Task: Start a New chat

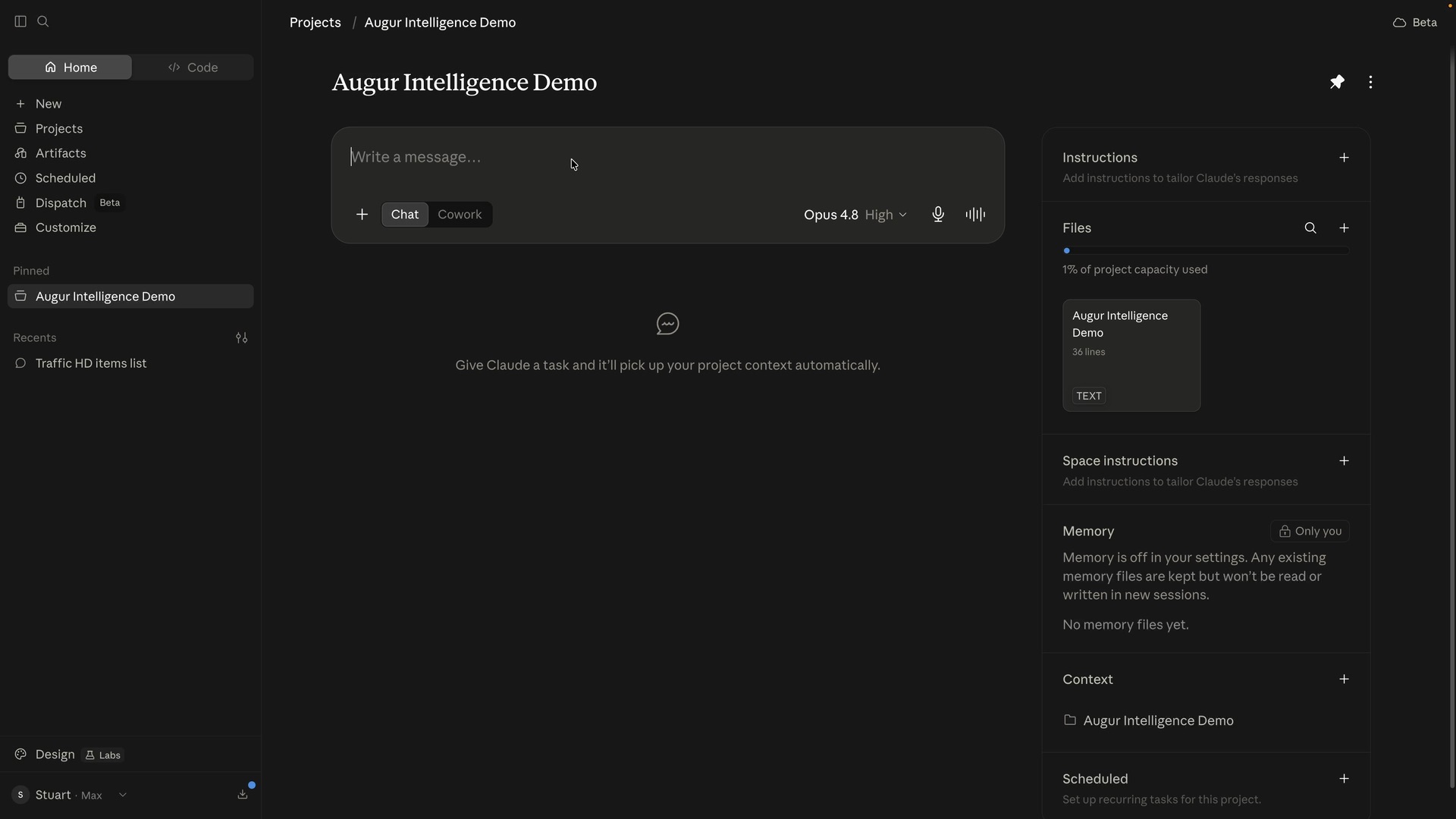Action: coord(130,104)
